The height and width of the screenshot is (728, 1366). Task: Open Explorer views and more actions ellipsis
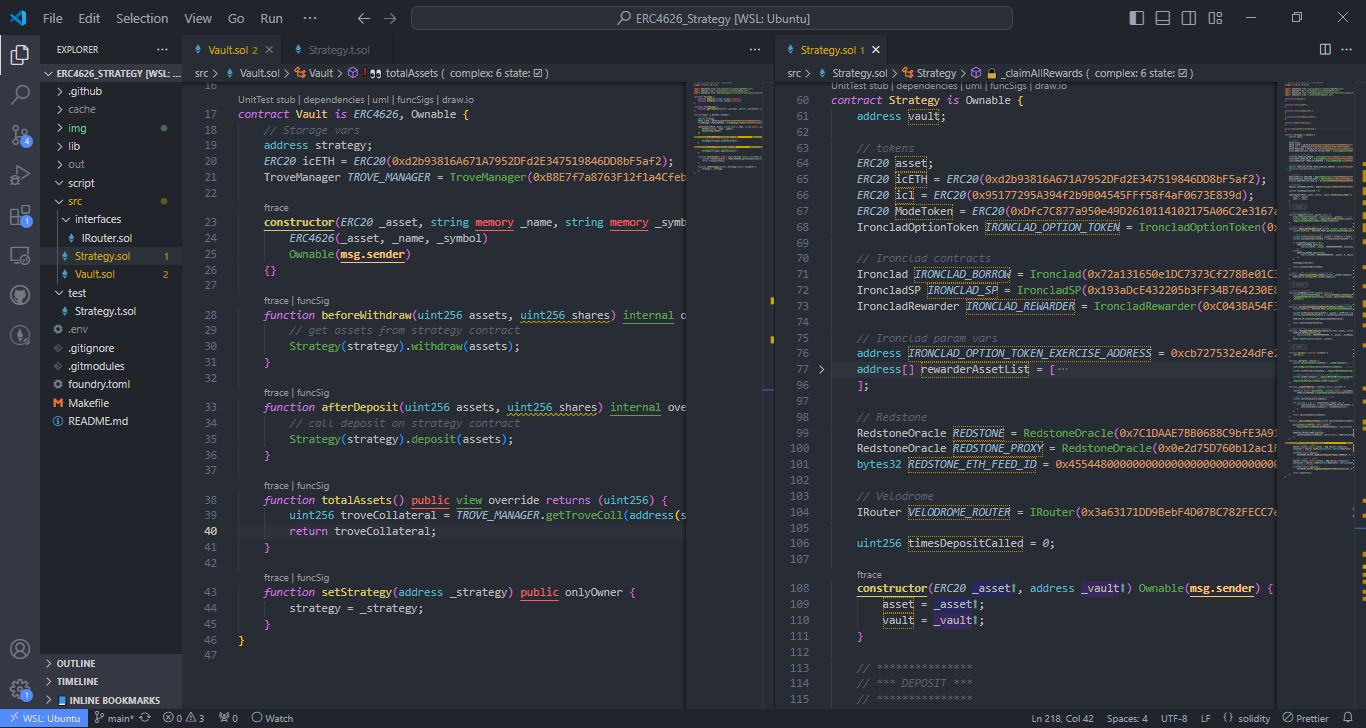click(x=162, y=49)
